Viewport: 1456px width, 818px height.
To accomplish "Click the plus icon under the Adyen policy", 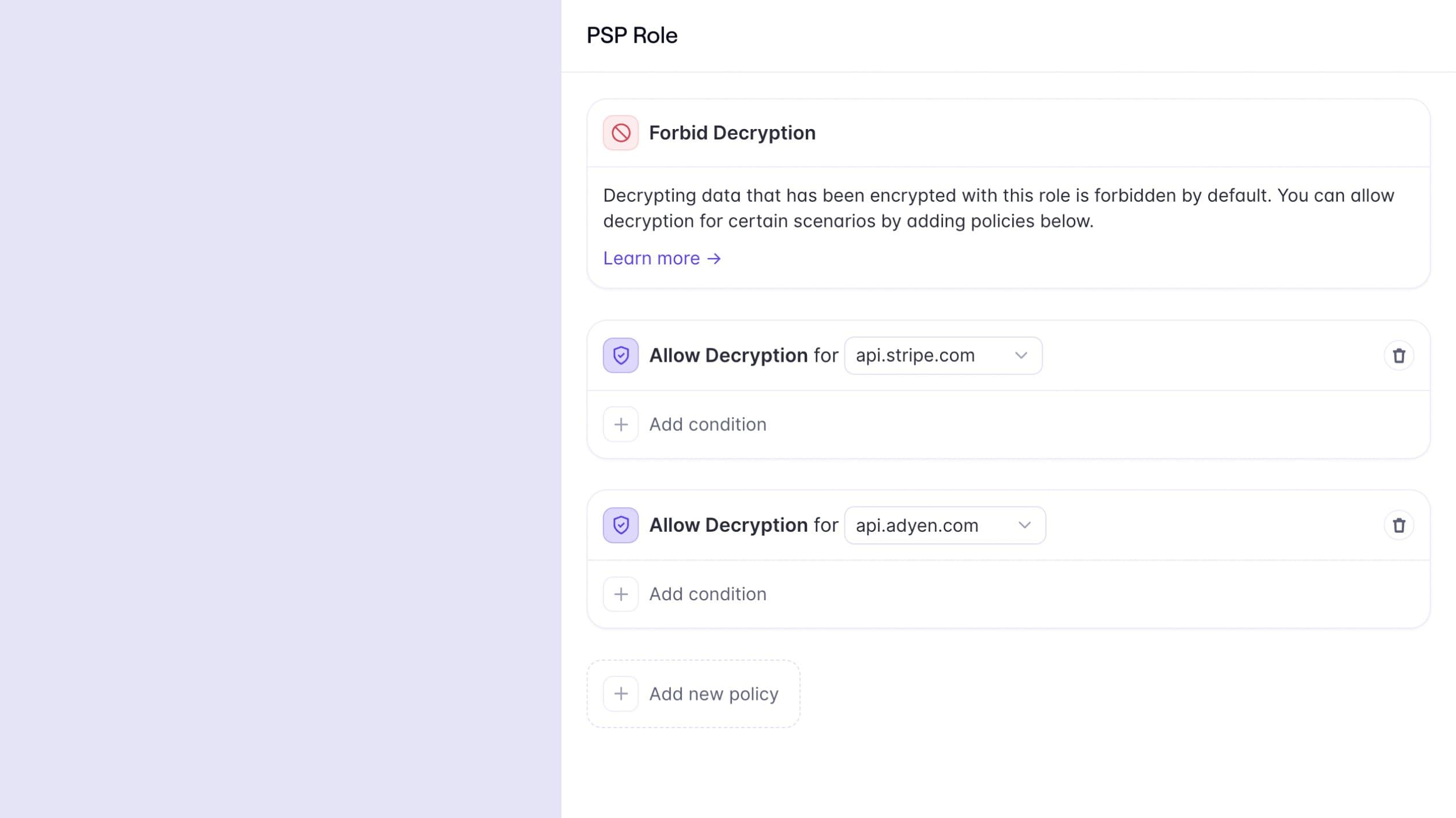I will click(620, 594).
